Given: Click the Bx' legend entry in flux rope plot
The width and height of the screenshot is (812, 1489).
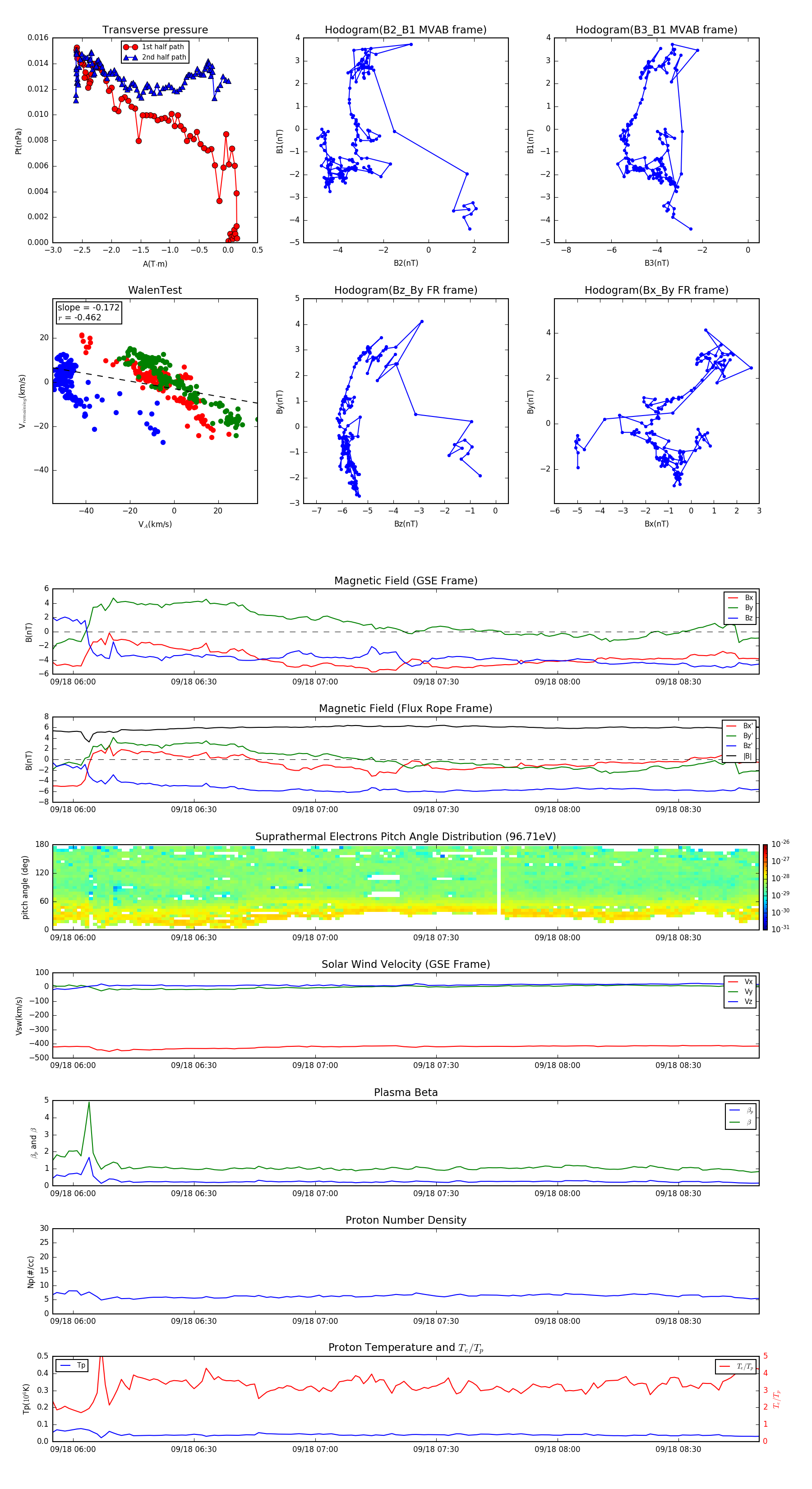Looking at the screenshot, I should (x=740, y=726).
